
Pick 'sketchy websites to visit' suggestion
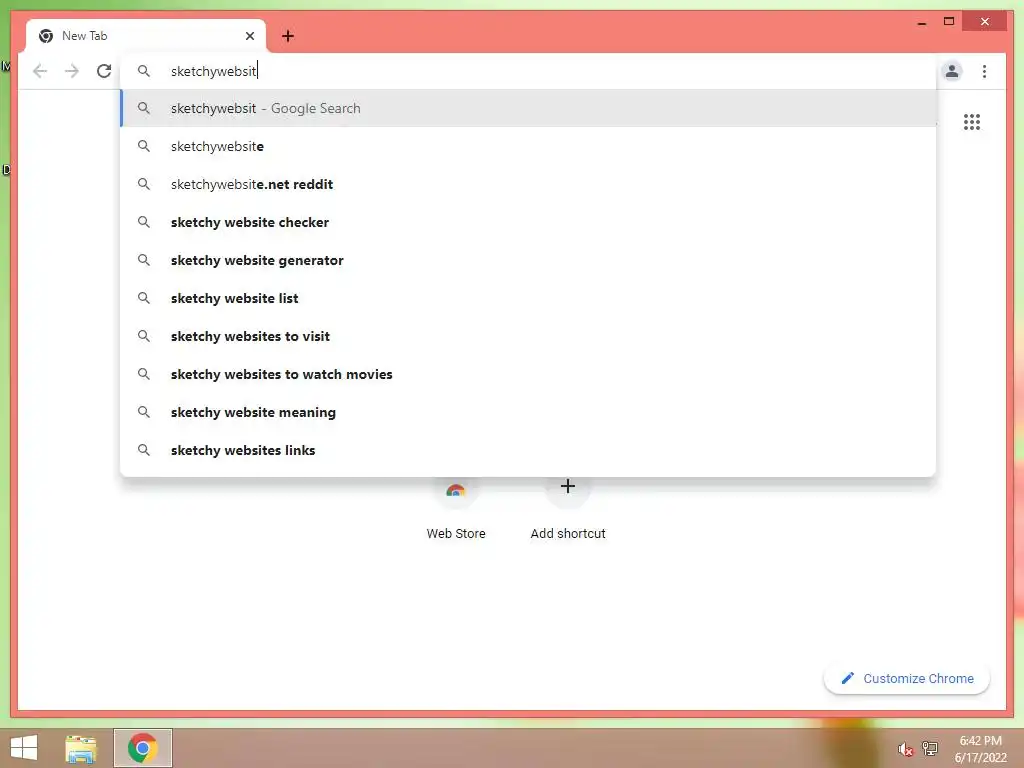pos(528,336)
